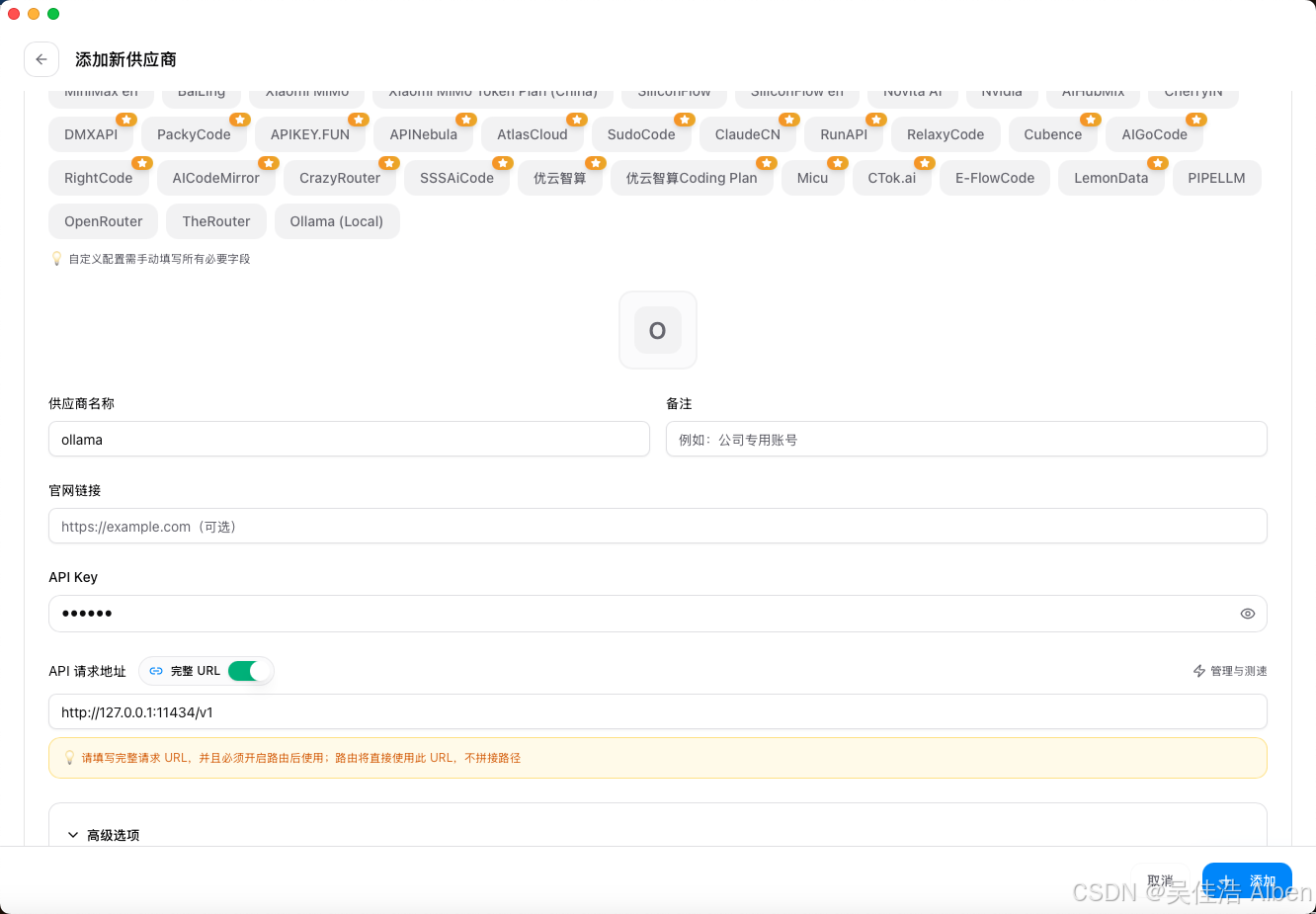Screen dimensions: 1316x914
Task: Click the star badge on RunAPI
Action: (x=876, y=120)
